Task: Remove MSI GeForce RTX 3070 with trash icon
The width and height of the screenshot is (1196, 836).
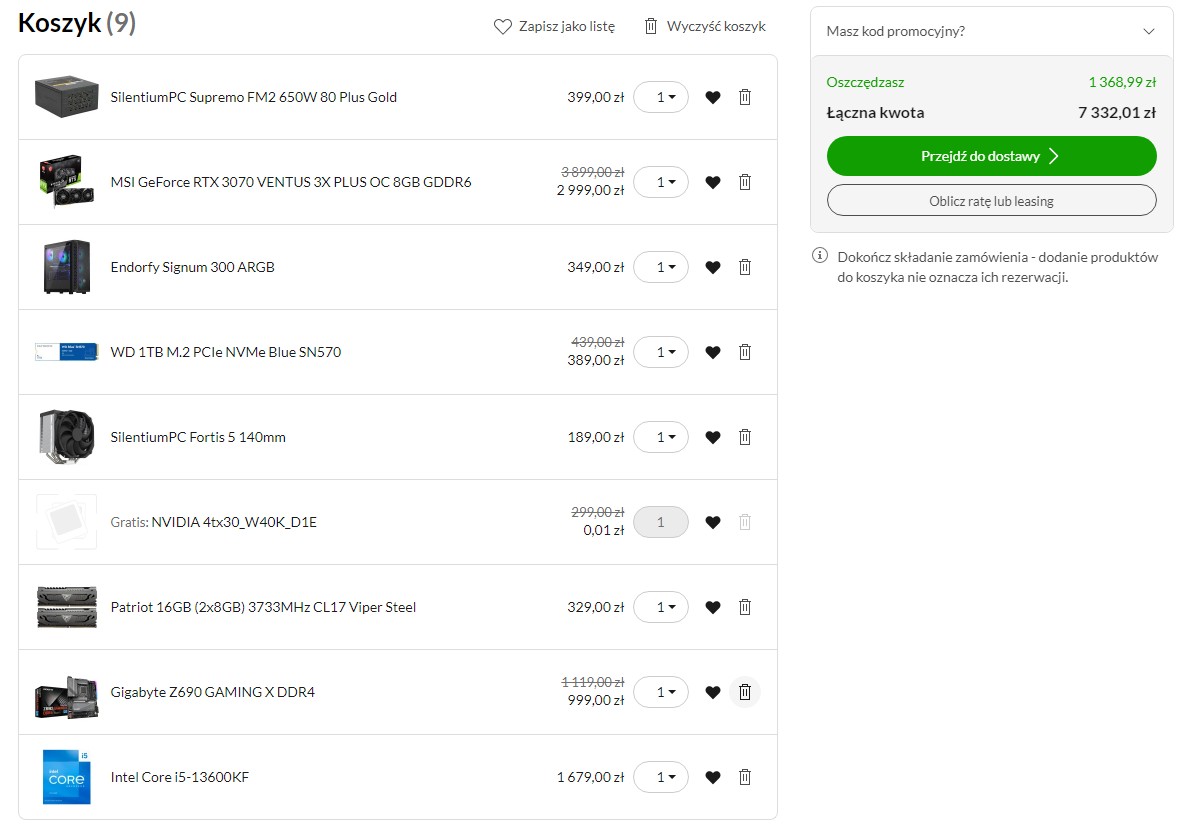Action: click(744, 182)
